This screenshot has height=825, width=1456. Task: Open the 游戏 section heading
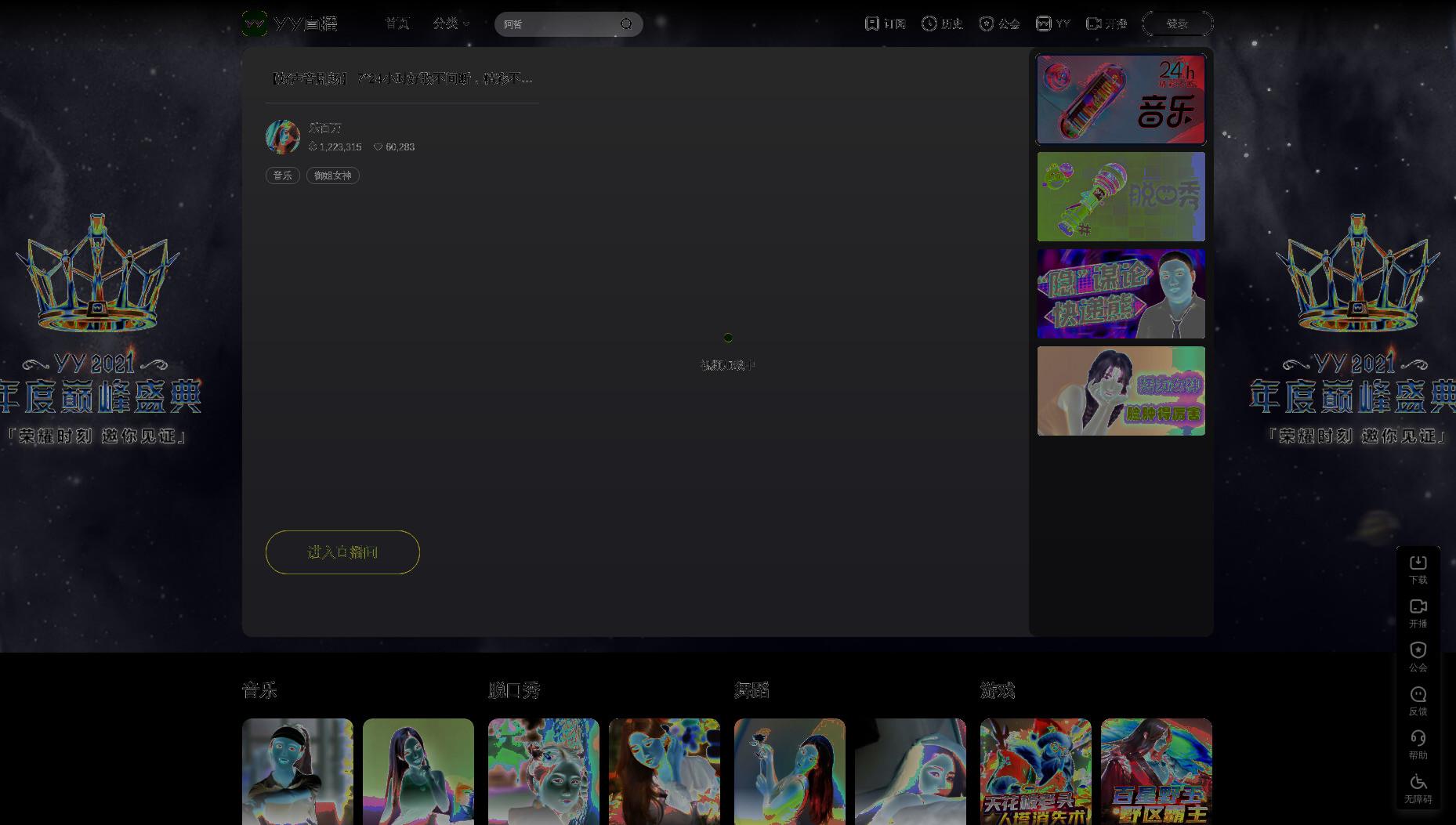[998, 690]
